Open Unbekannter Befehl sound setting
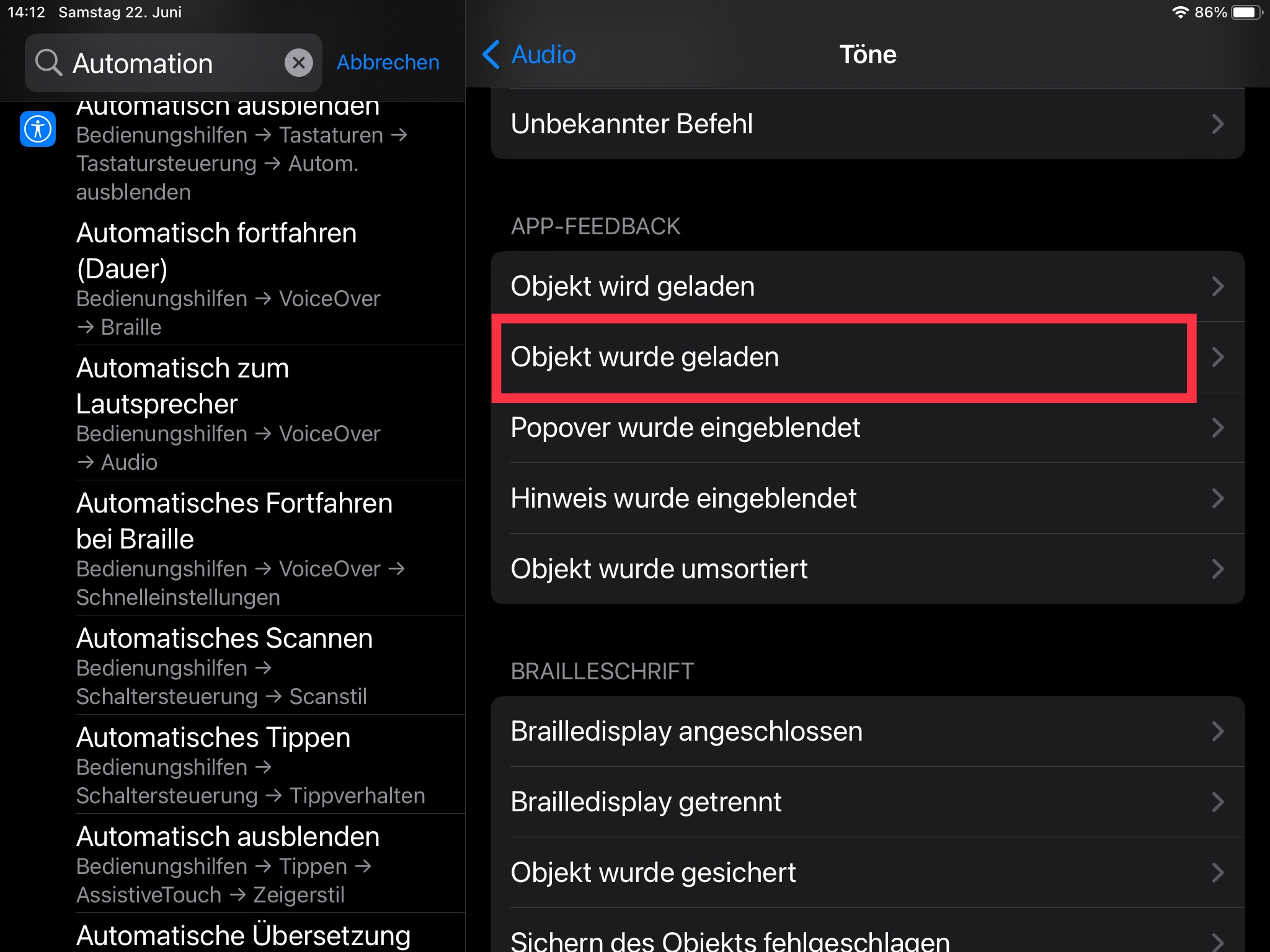The height and width of the screenshot is (952, 1270). coord(867,124)
